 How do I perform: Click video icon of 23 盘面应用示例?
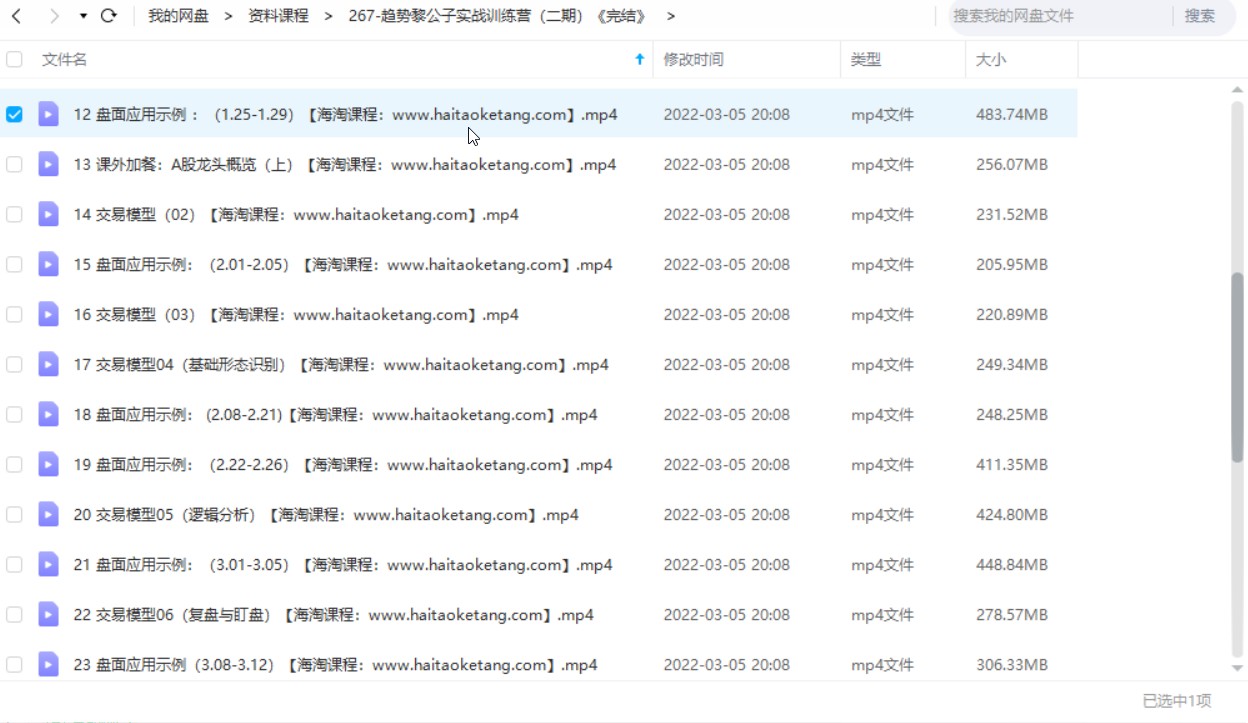[48, 664]
